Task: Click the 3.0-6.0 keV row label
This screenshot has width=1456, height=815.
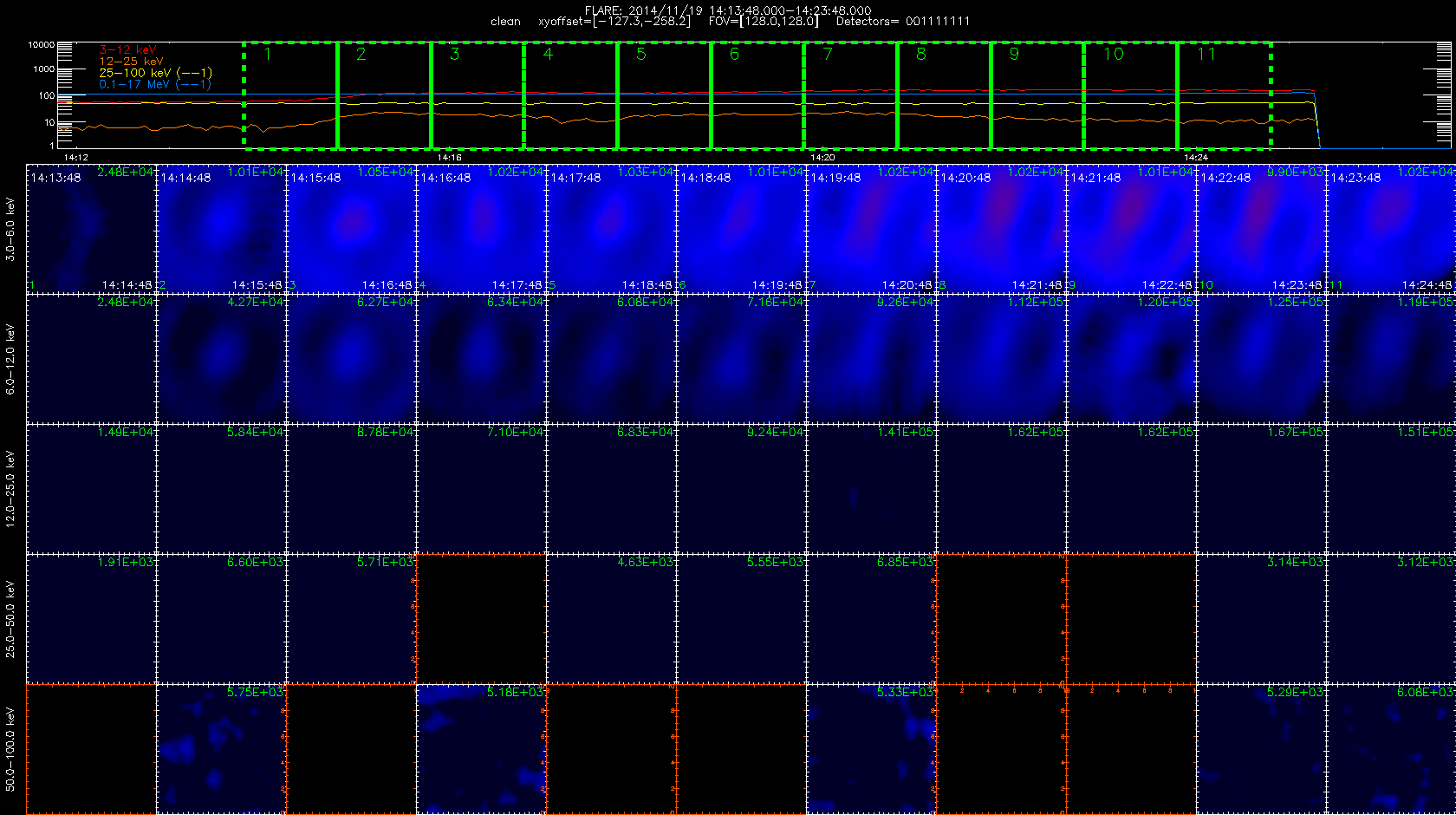Action: pos(10,229)
